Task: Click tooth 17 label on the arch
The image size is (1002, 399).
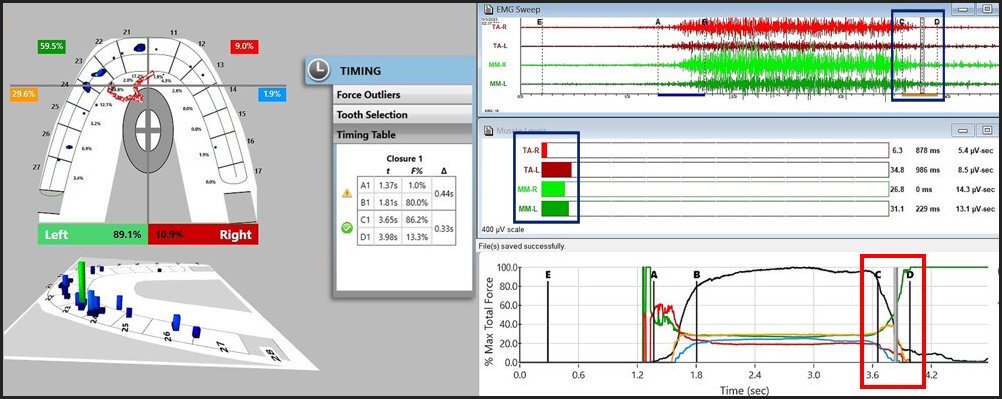Action: point(258,171)
